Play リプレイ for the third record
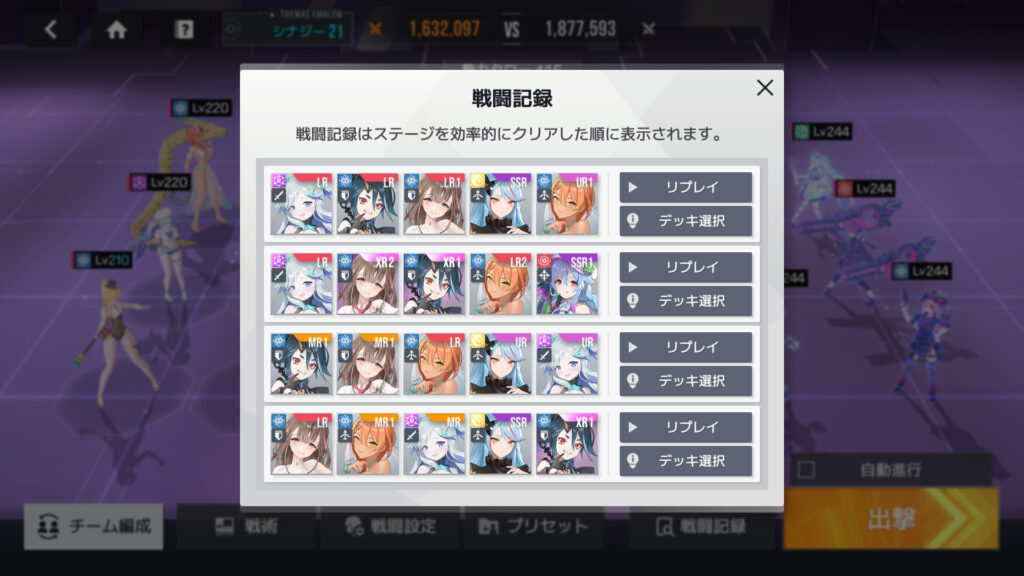Image resolution: width=1024 pixels, height=576 pixels. 686,347
